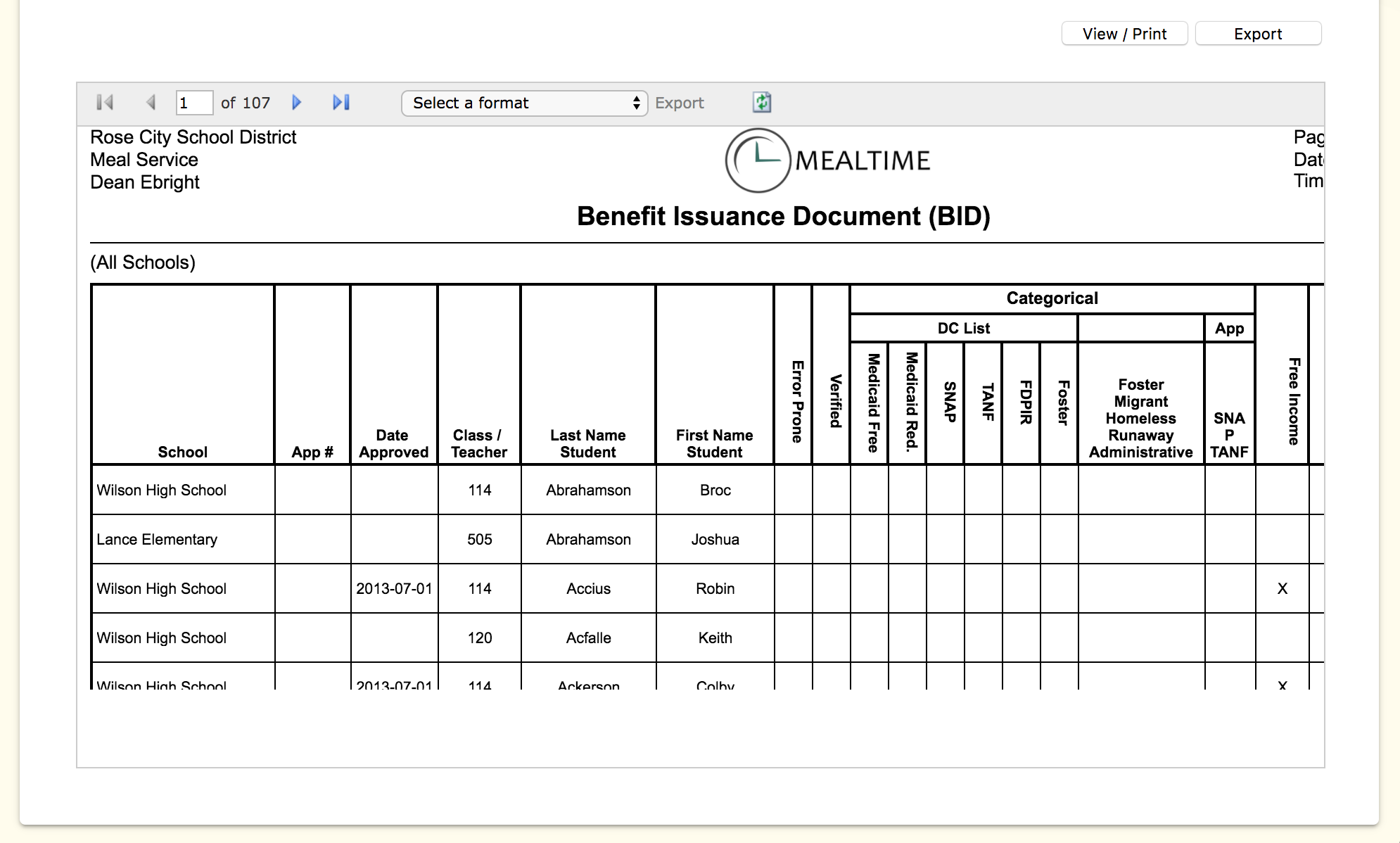Screen dimensions: 1400x843
Task: Advance to next report page
Action: tap(297, 103)
